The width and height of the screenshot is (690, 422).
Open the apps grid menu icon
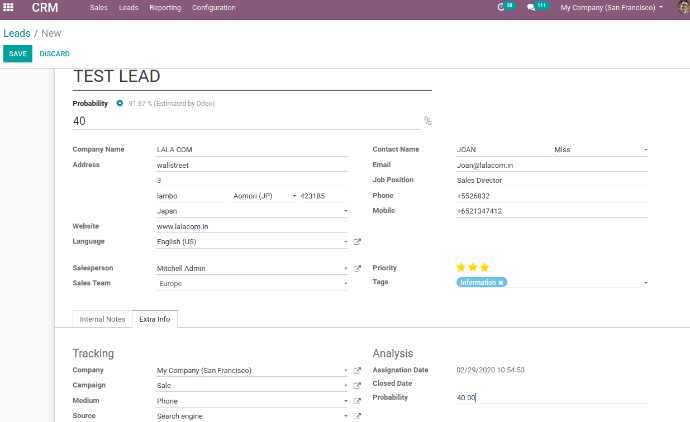(8, 7)
